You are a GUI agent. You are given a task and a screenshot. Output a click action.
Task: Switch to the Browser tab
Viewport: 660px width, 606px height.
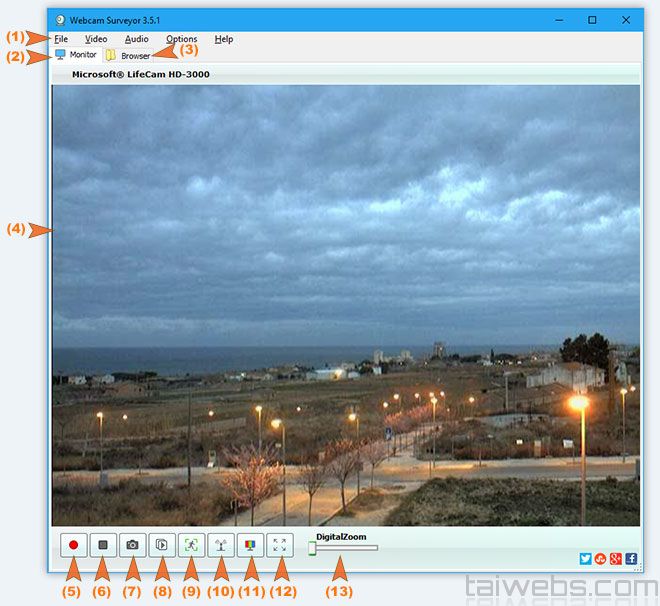pos(130,56)
